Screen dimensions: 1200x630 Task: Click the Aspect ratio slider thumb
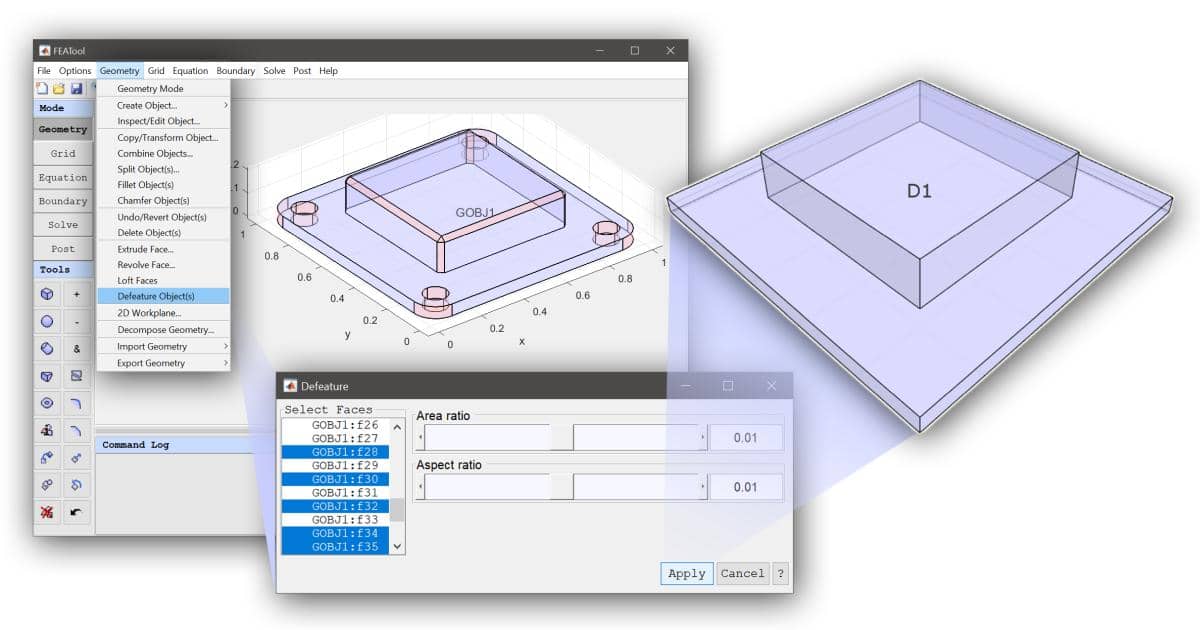562,487
